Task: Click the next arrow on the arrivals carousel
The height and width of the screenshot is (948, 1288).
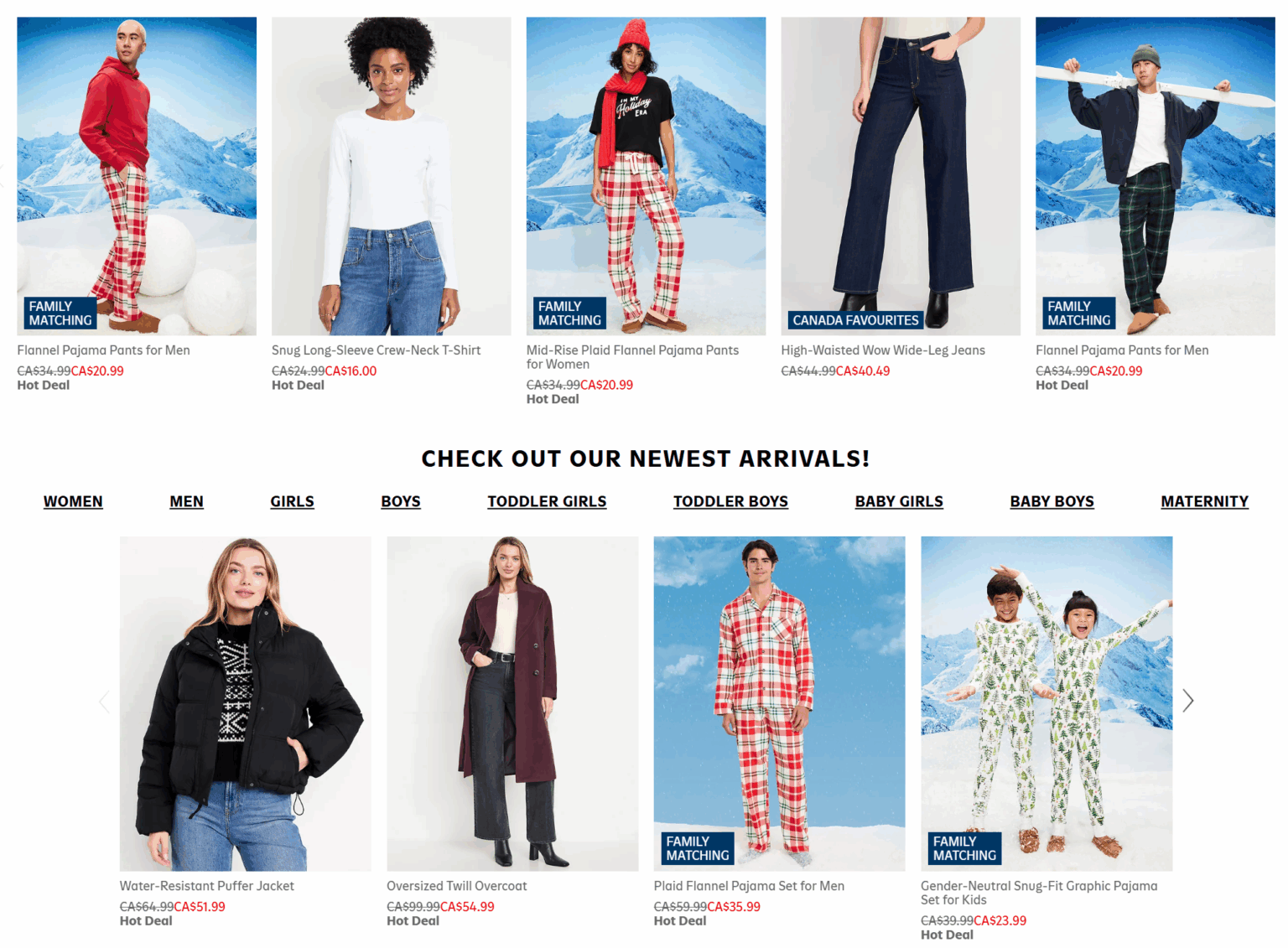Action: (1187, 701)
